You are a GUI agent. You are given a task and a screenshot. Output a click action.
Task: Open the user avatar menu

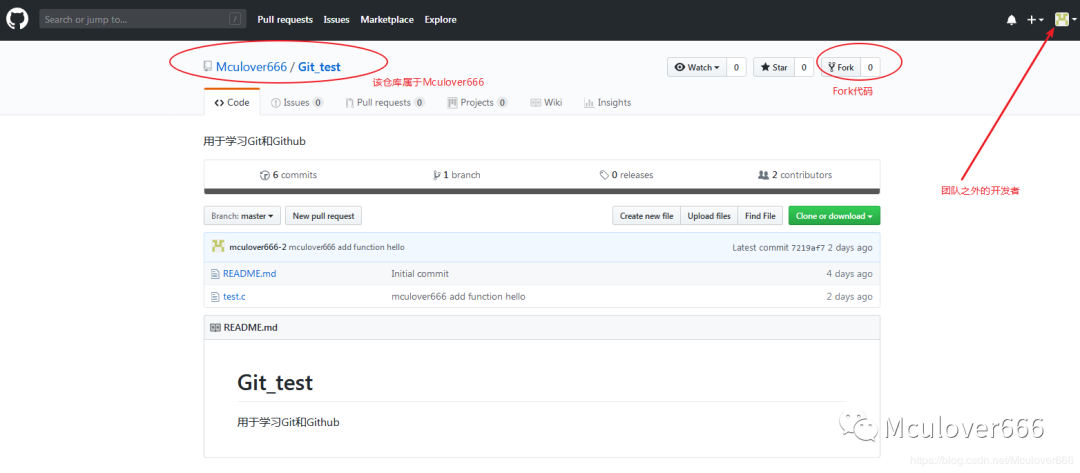pyautogui.click(x=1066, y=20)
